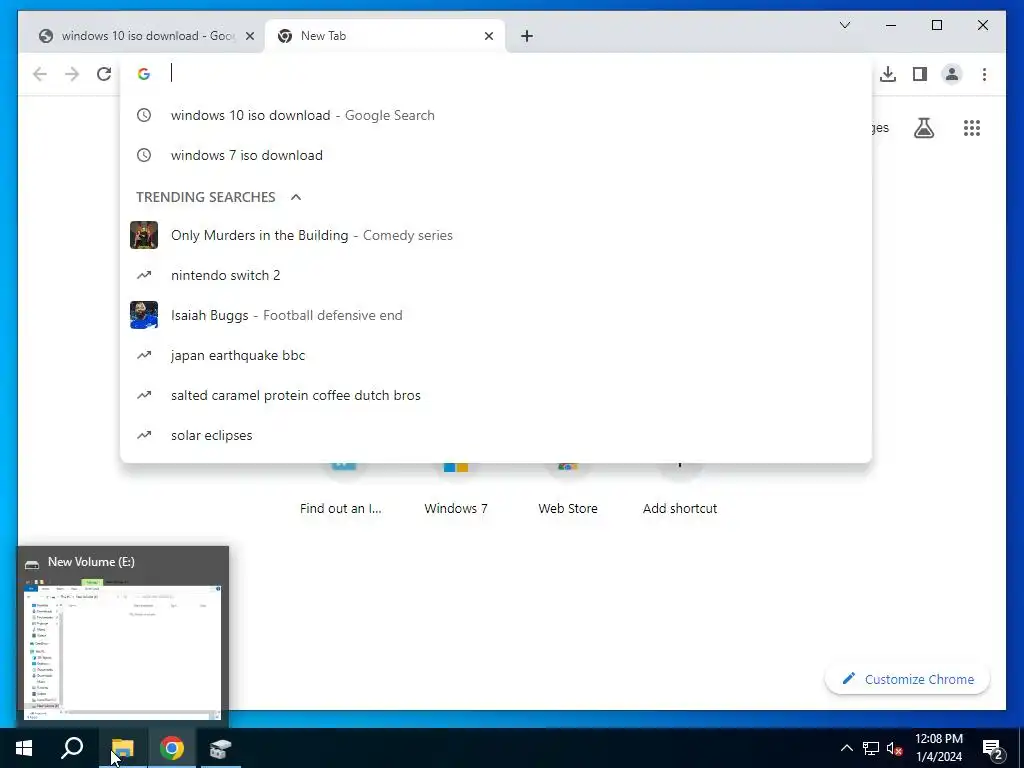This screenshot has width=1024, height=768.
Task: Select Isaiah Buggs suggestion
Action: click(x=496, y=315)
